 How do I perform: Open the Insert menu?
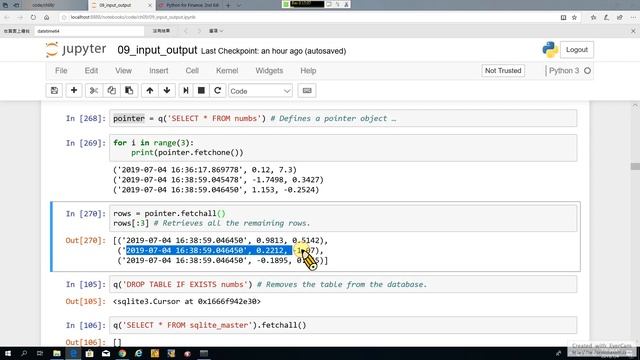point(159,71)
